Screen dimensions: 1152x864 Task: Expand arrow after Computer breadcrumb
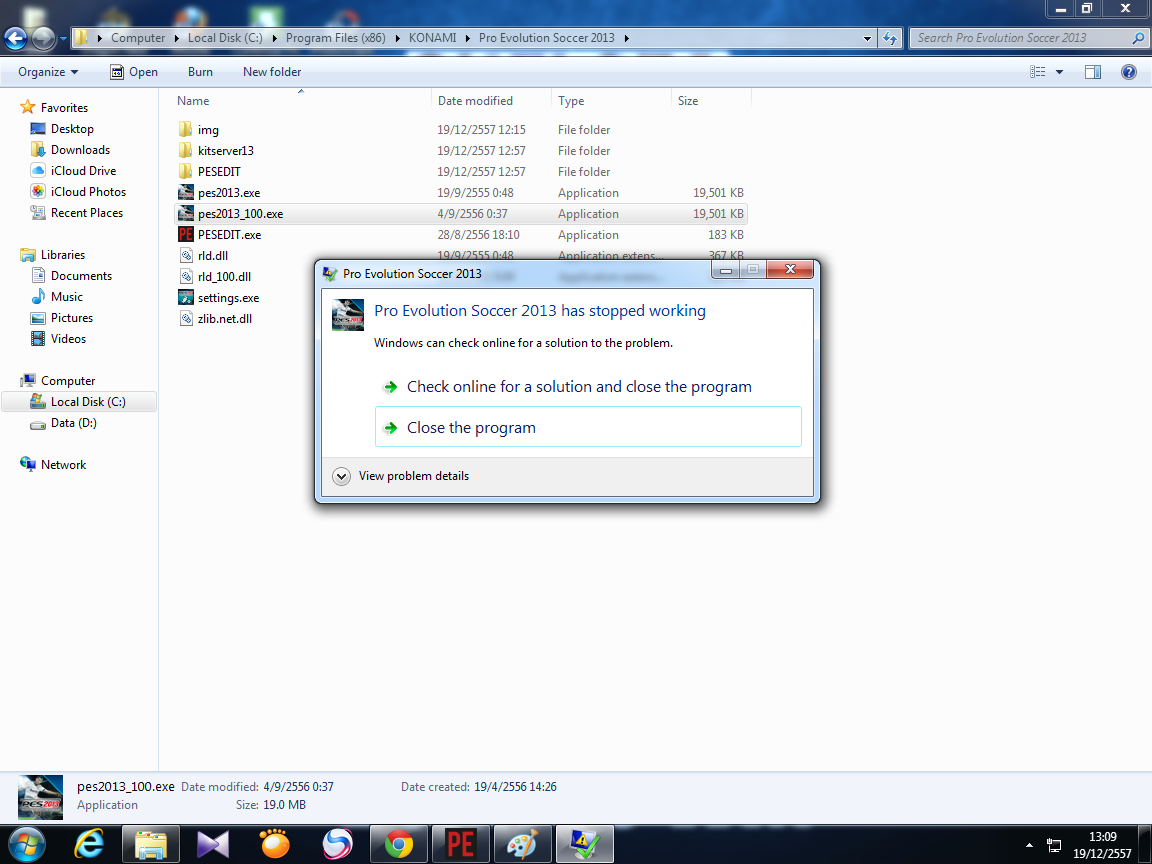[176, 38]
